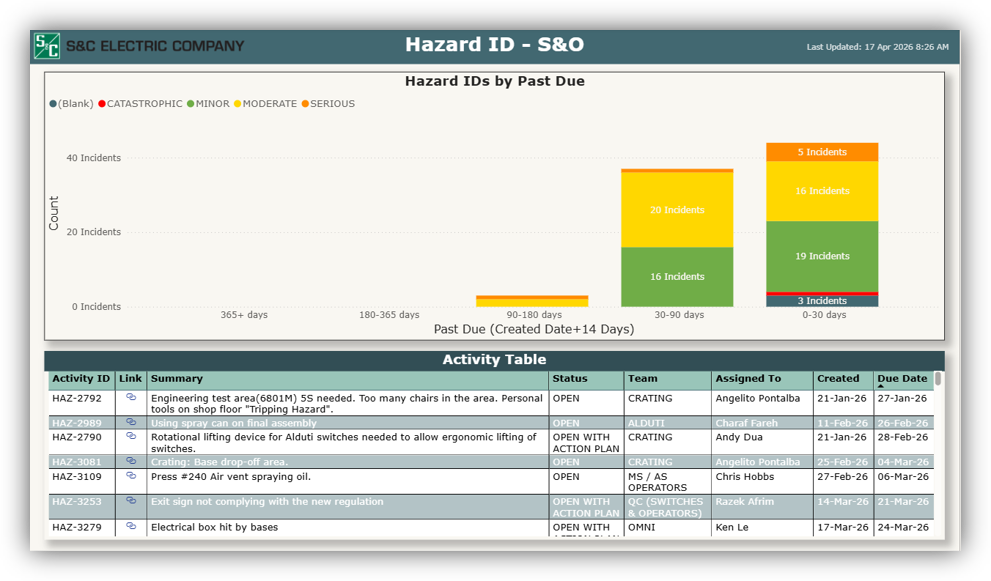Open the link icon for HAZ-2792
The height and width of the screenshot is (581, 991).
click(x=131, y=397)
